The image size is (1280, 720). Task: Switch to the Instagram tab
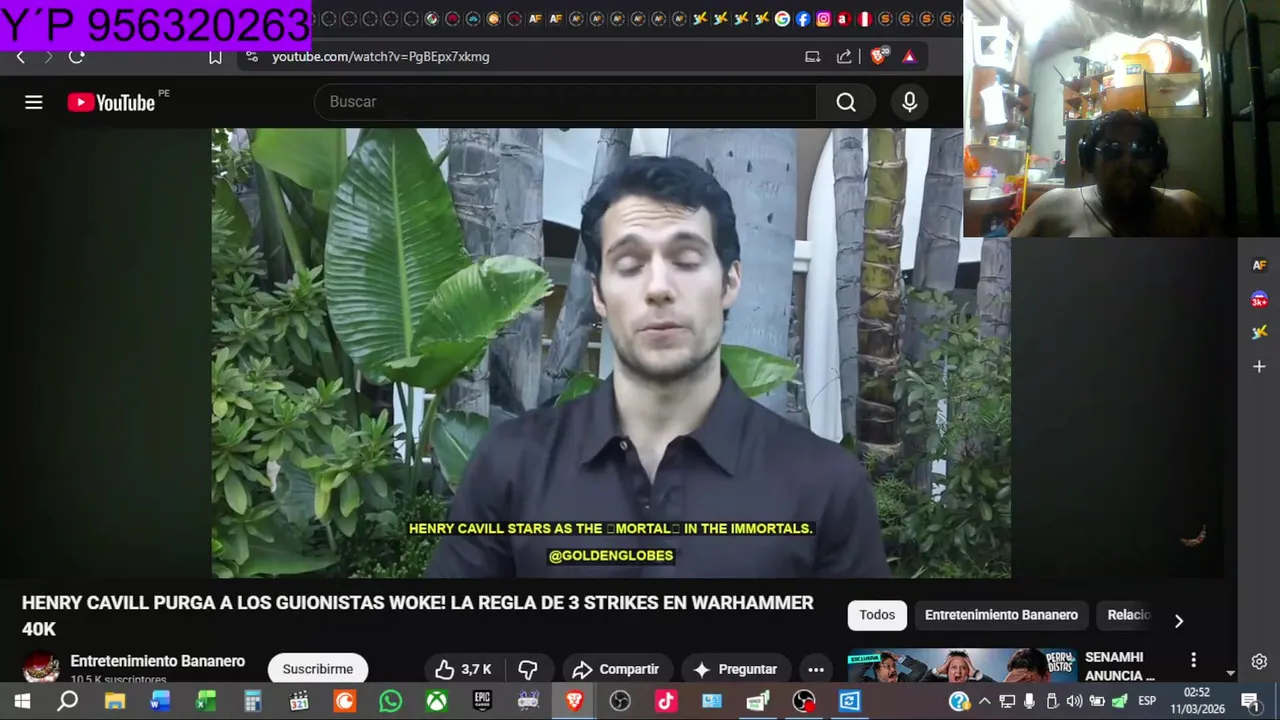823,19
